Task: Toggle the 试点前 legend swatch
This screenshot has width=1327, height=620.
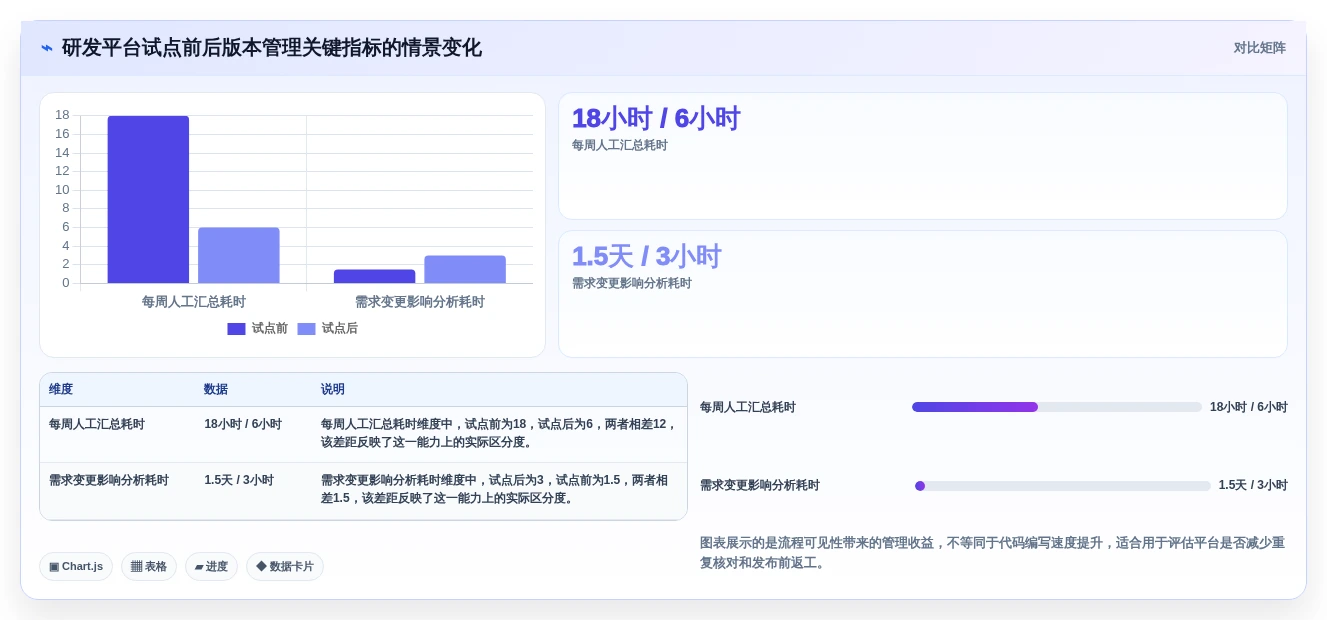Action: click(x=236, y=329)
